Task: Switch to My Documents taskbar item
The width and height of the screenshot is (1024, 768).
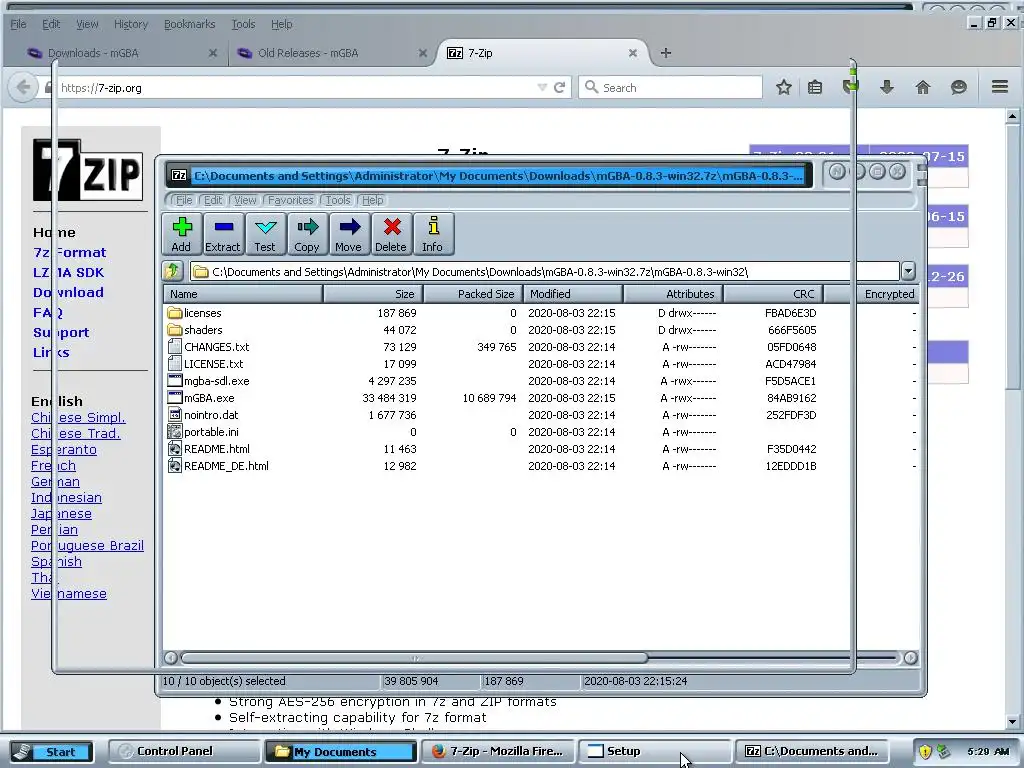Action: (340, 751)
